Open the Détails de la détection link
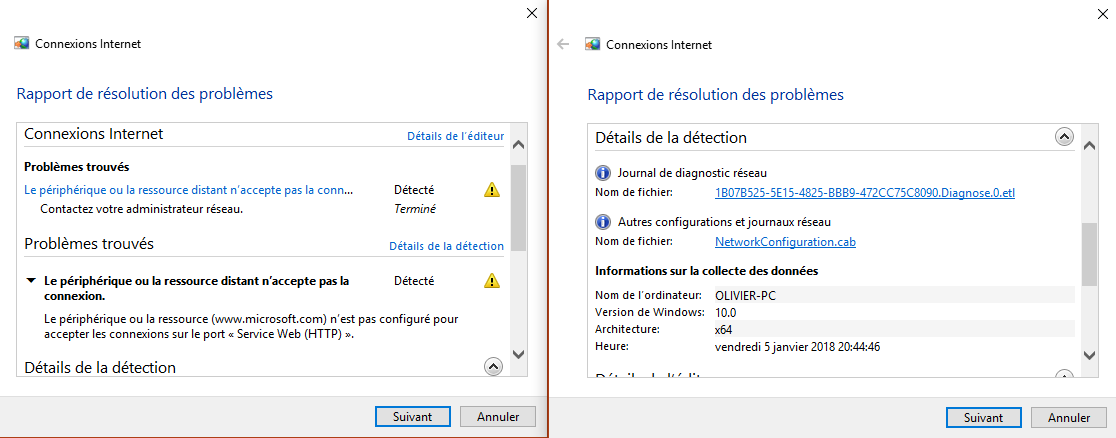The width and height of the screenshot is (1116, 438). coord(446,246)
